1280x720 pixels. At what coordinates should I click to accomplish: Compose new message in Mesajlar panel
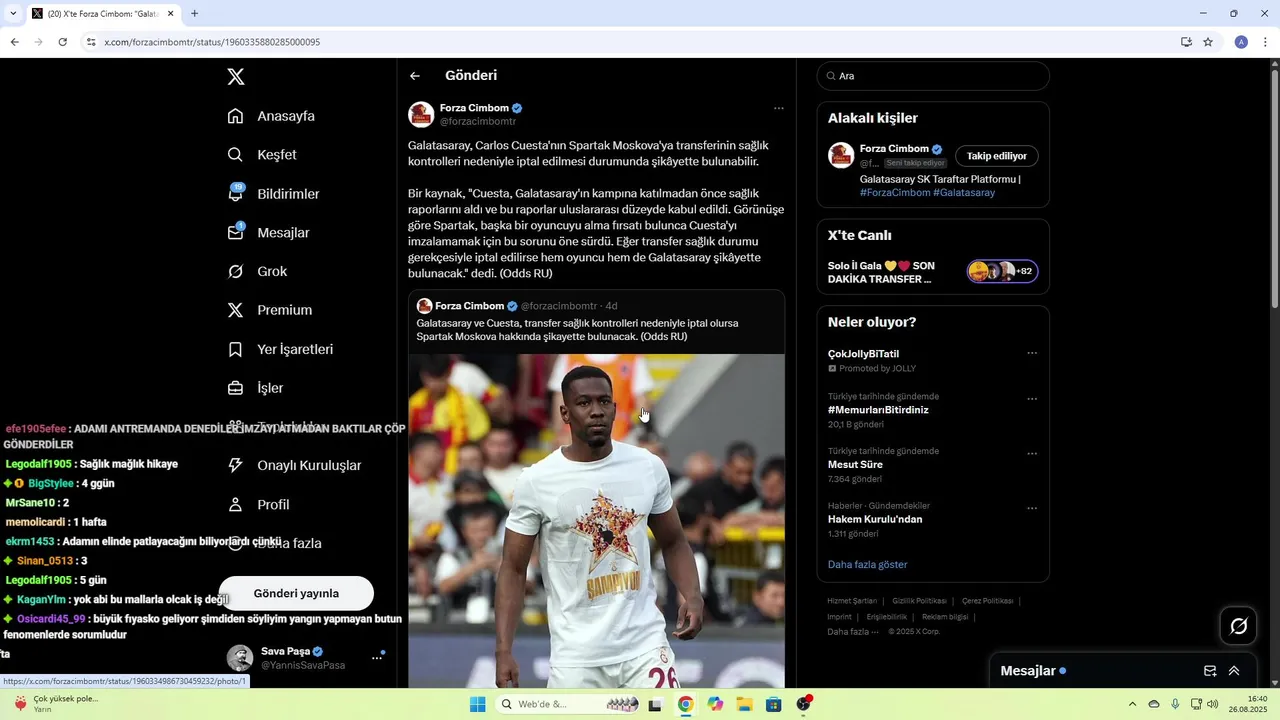click(x=1210, y=671)
